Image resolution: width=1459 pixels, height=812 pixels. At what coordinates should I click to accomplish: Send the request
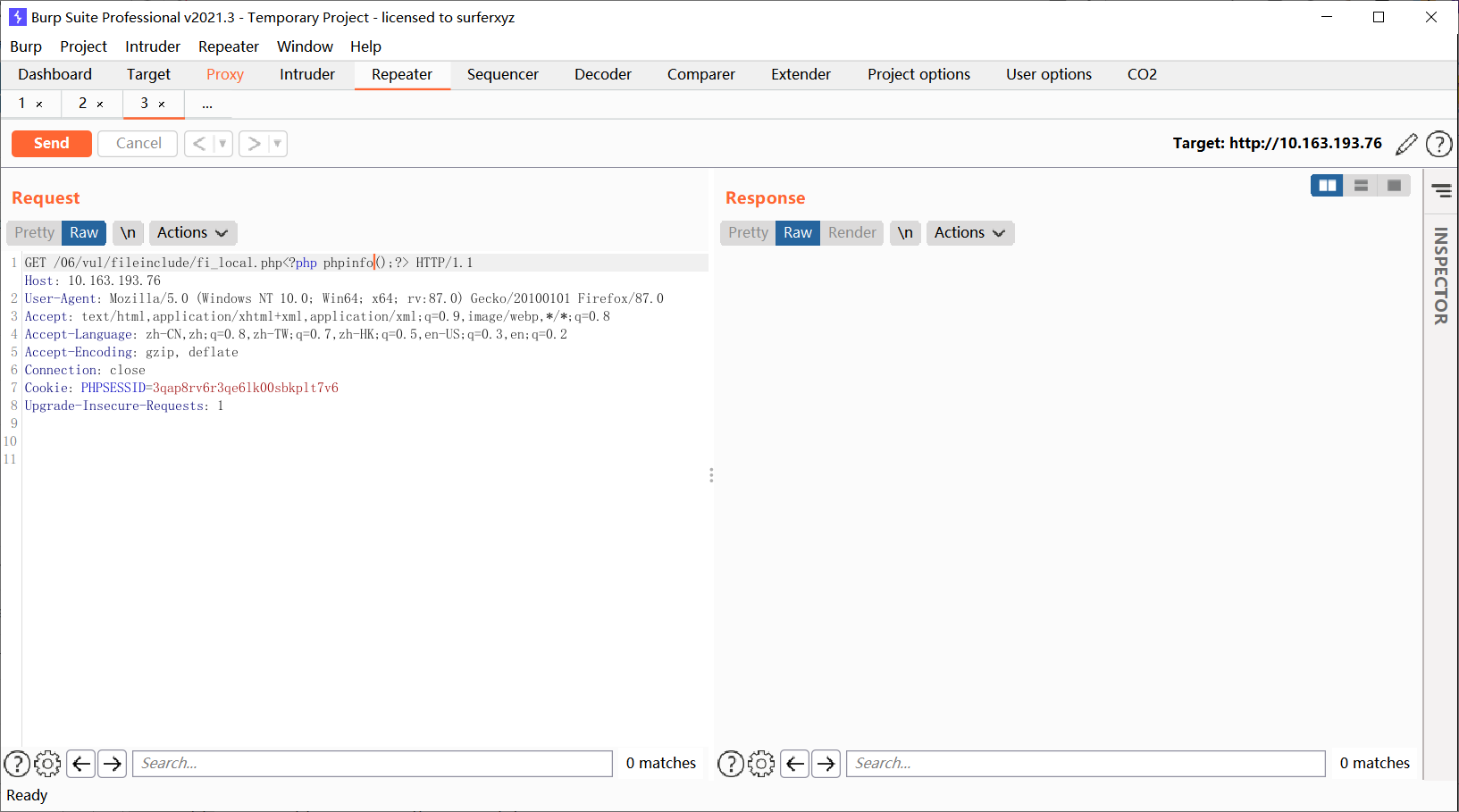click(51, 144)
